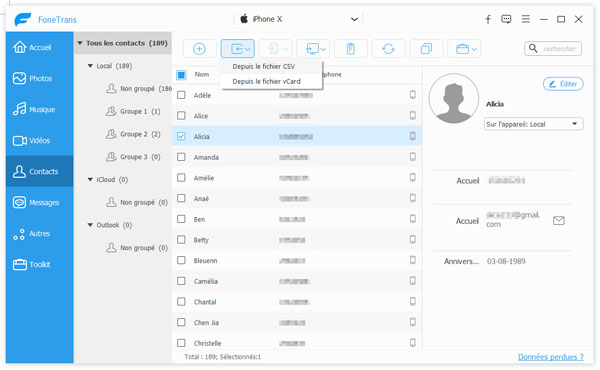
Task: Collapse Tous les contacts tree node
Action: pos(80,43)
